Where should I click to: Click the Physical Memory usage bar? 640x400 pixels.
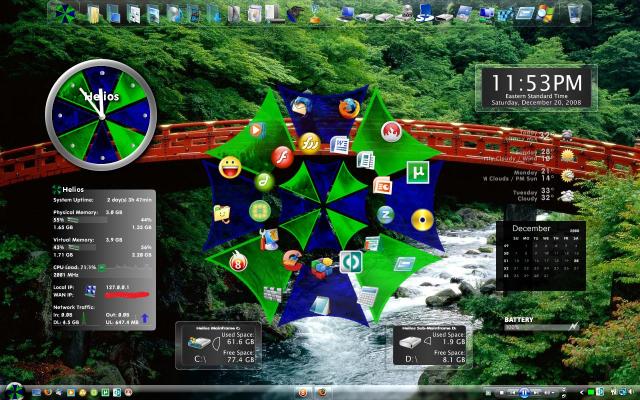pos(87,220)
